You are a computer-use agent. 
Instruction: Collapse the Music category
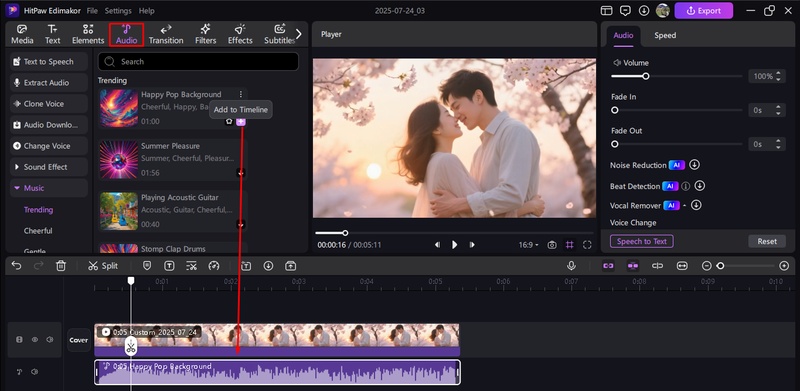(x=49, y=188)
